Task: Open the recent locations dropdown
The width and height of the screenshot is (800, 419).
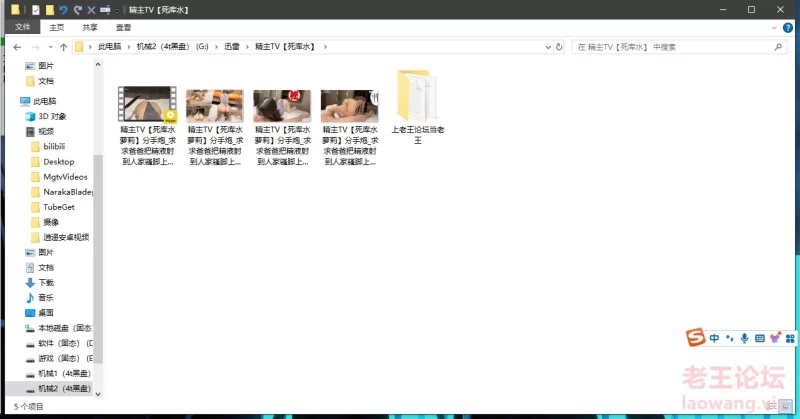Action: 50,47
